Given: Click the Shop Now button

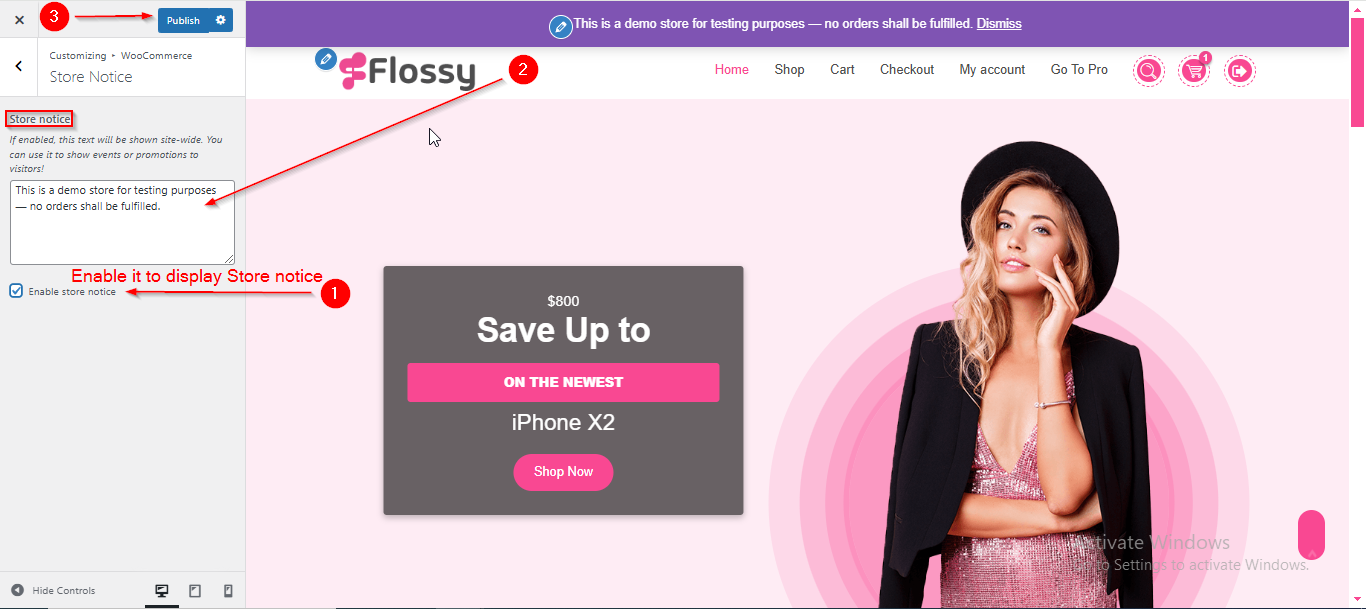Looking at the screenshot, I should [563, 472].
